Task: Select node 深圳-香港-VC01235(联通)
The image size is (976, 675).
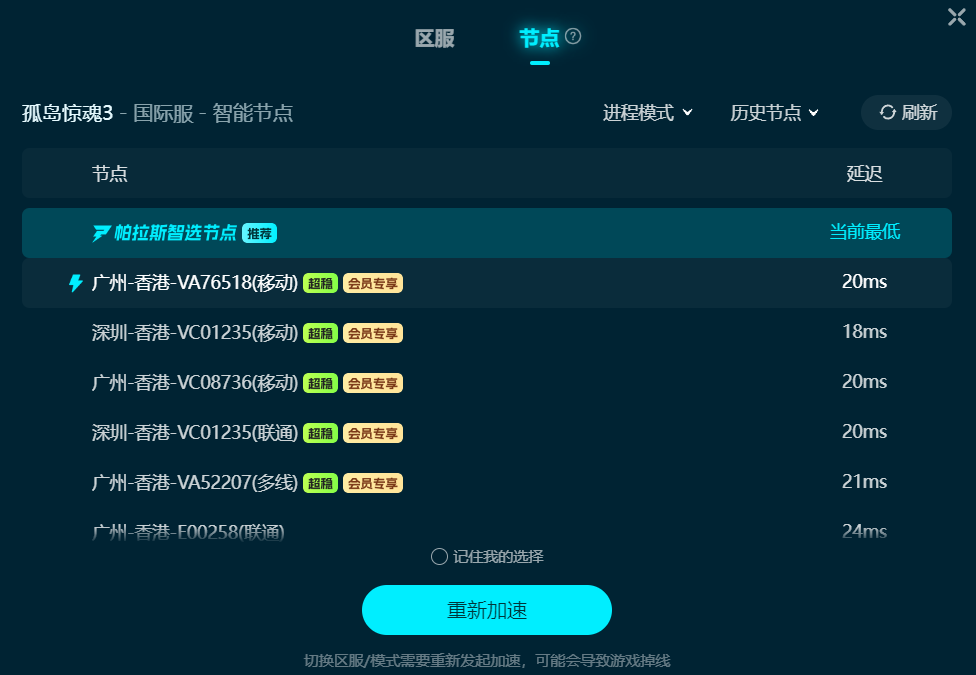Action: coord(487,432)
